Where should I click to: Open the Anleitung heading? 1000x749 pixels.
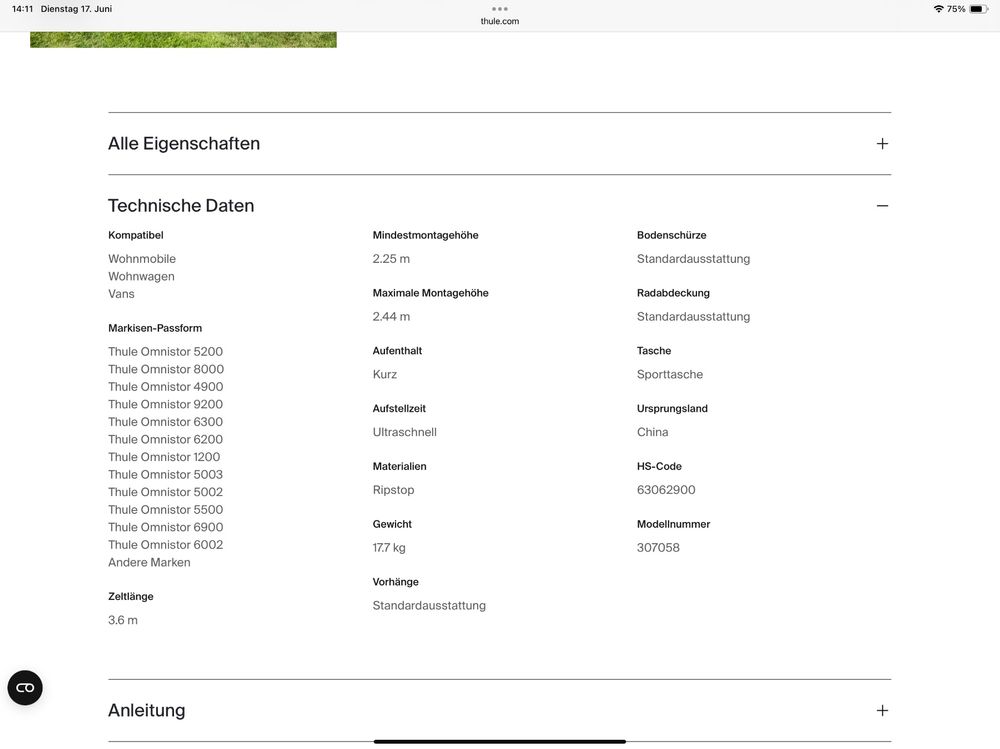(147, 710)
